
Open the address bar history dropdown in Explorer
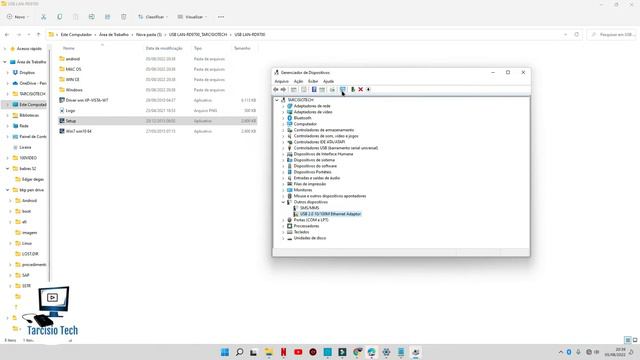[x=565, y=35]
